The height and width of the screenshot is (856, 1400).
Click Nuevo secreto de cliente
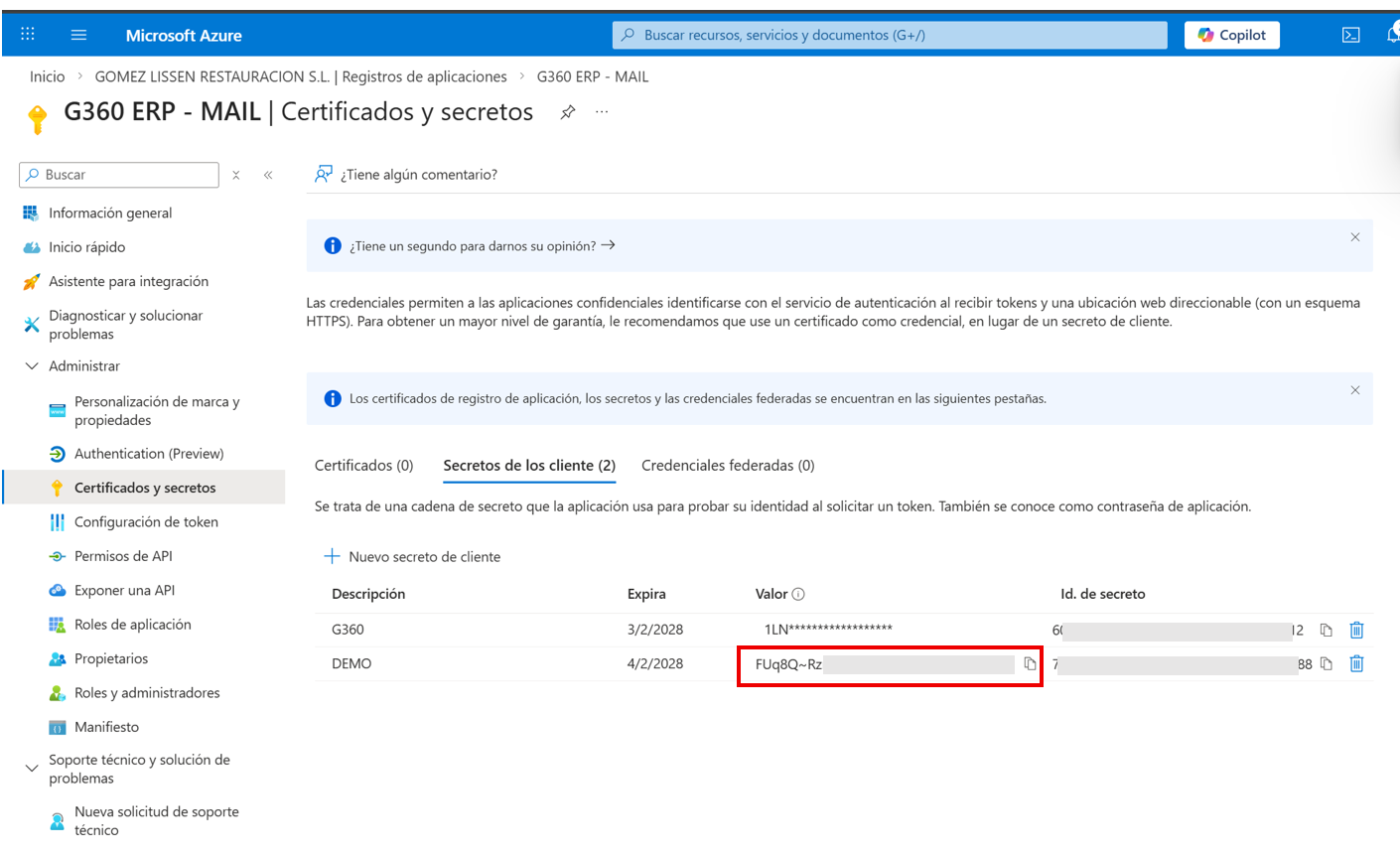tap(412, 557)
